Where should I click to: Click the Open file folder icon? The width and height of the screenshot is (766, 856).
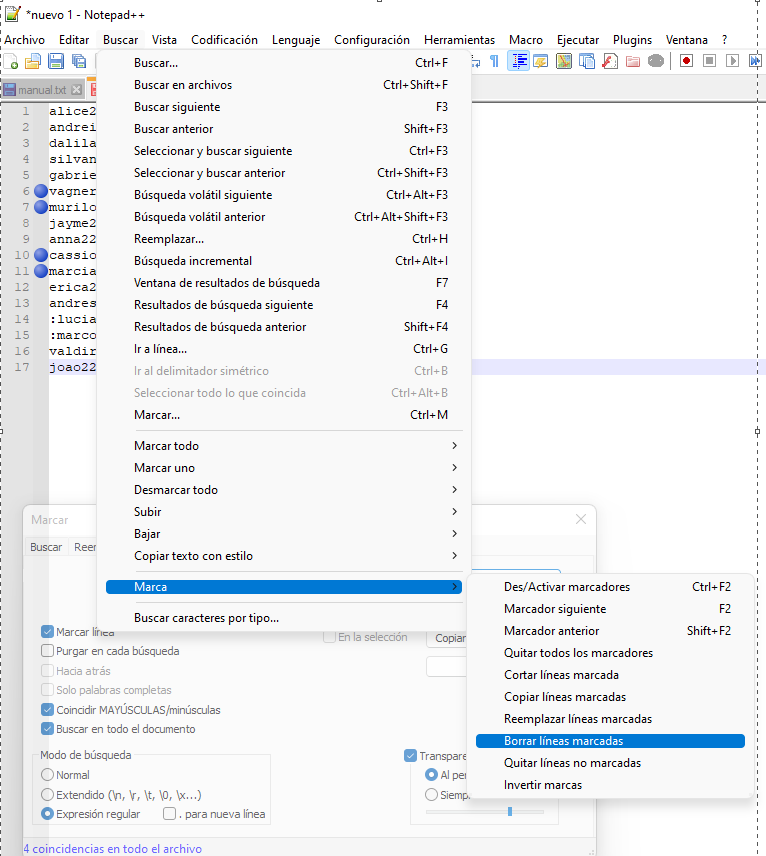pos(33,61)
